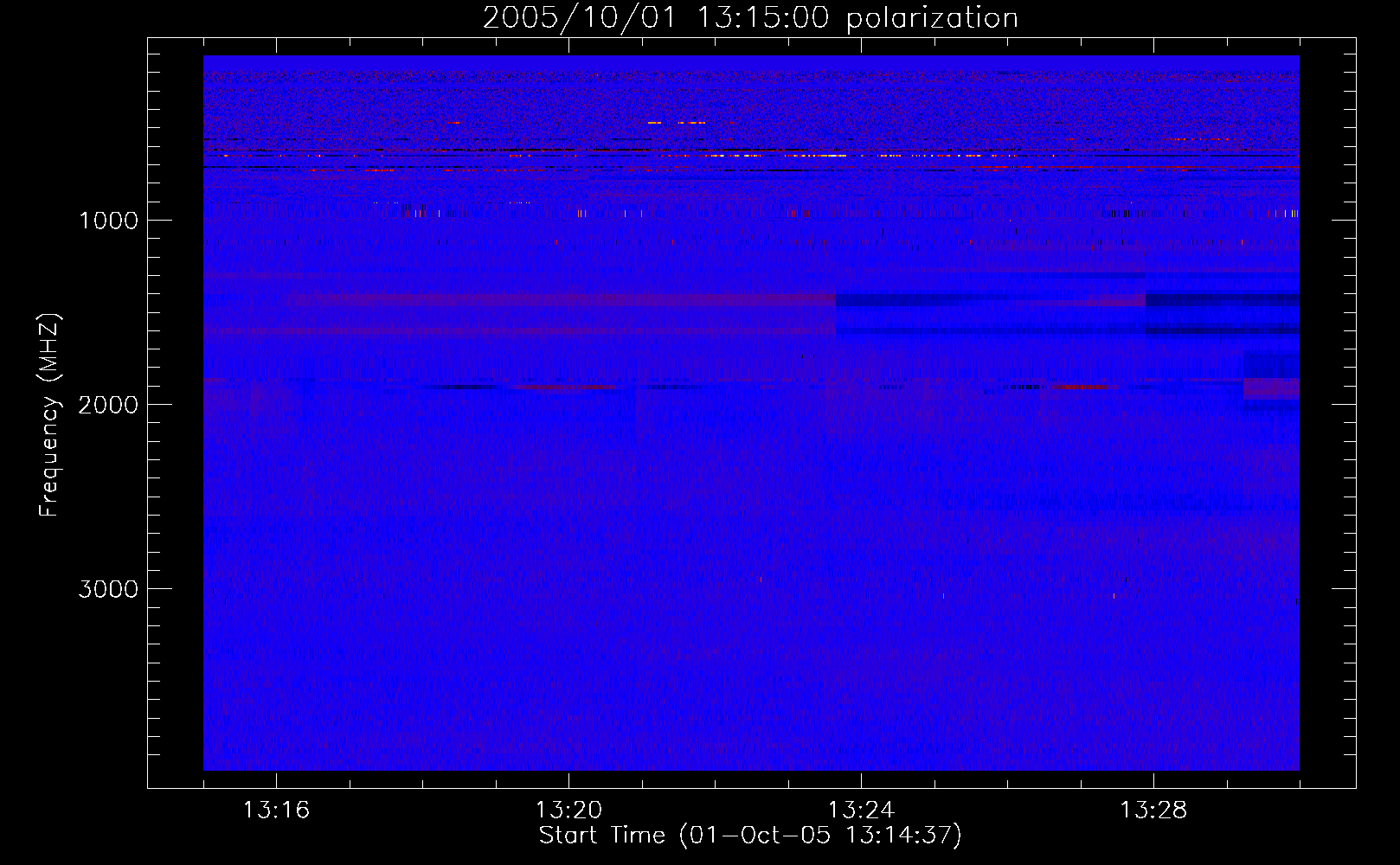Screen dimensions: 1400x865
Task: Click the 13:20 time tick label
Action: [568, 811]
